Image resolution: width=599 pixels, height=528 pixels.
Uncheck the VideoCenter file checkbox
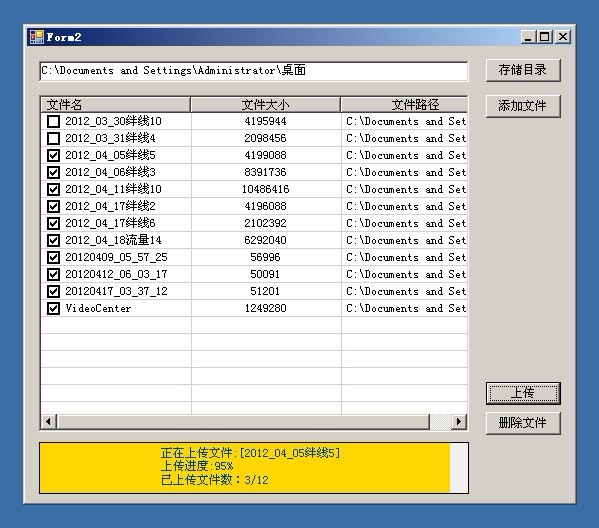point(53,308)
